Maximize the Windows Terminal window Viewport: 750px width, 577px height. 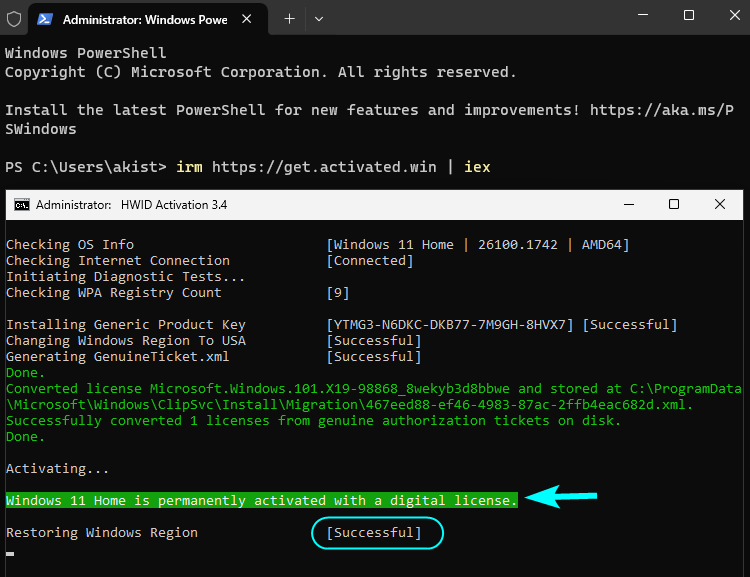[x=689, y=15]
